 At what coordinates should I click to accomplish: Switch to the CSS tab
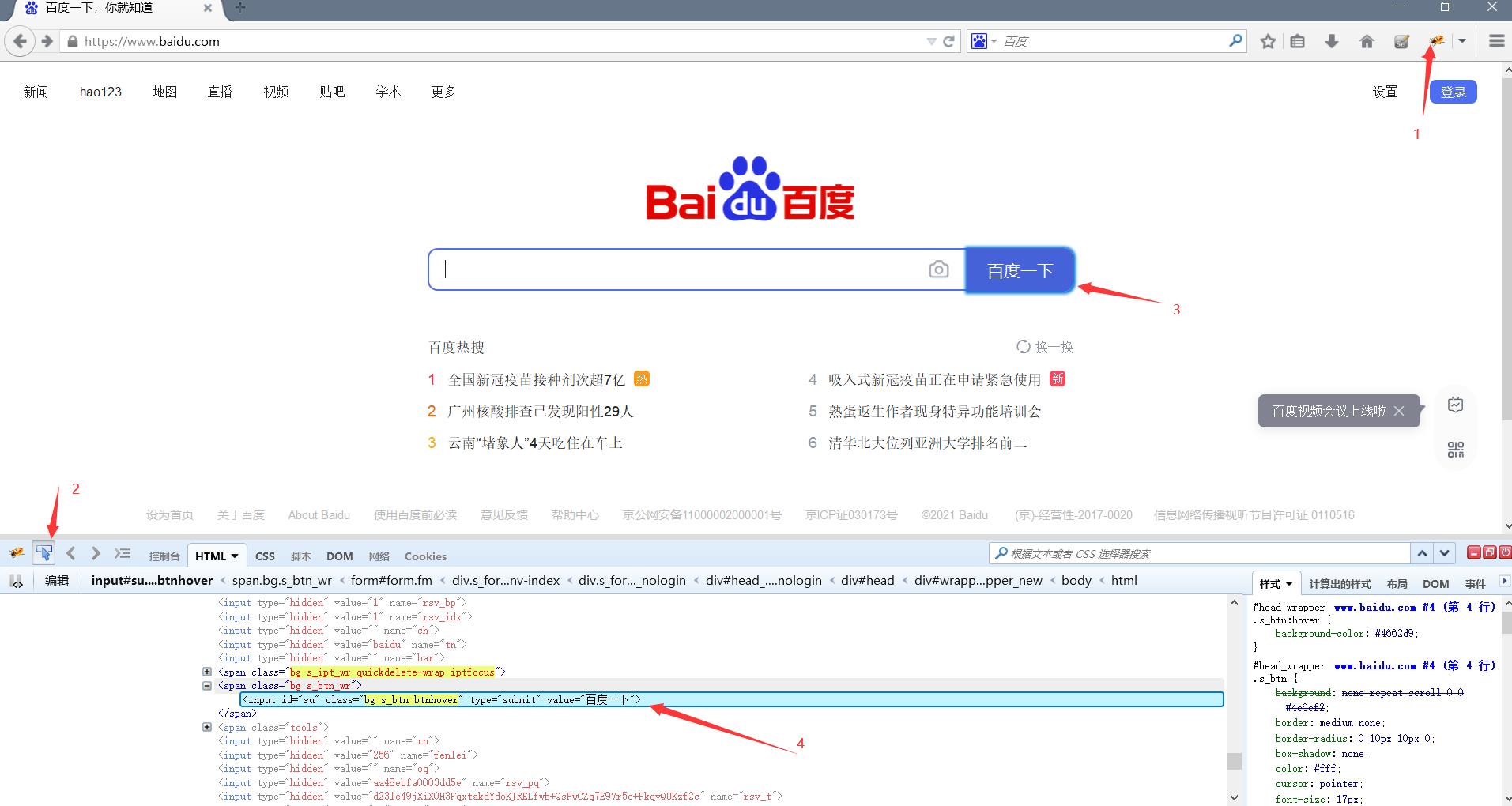(x=265, y=556)
